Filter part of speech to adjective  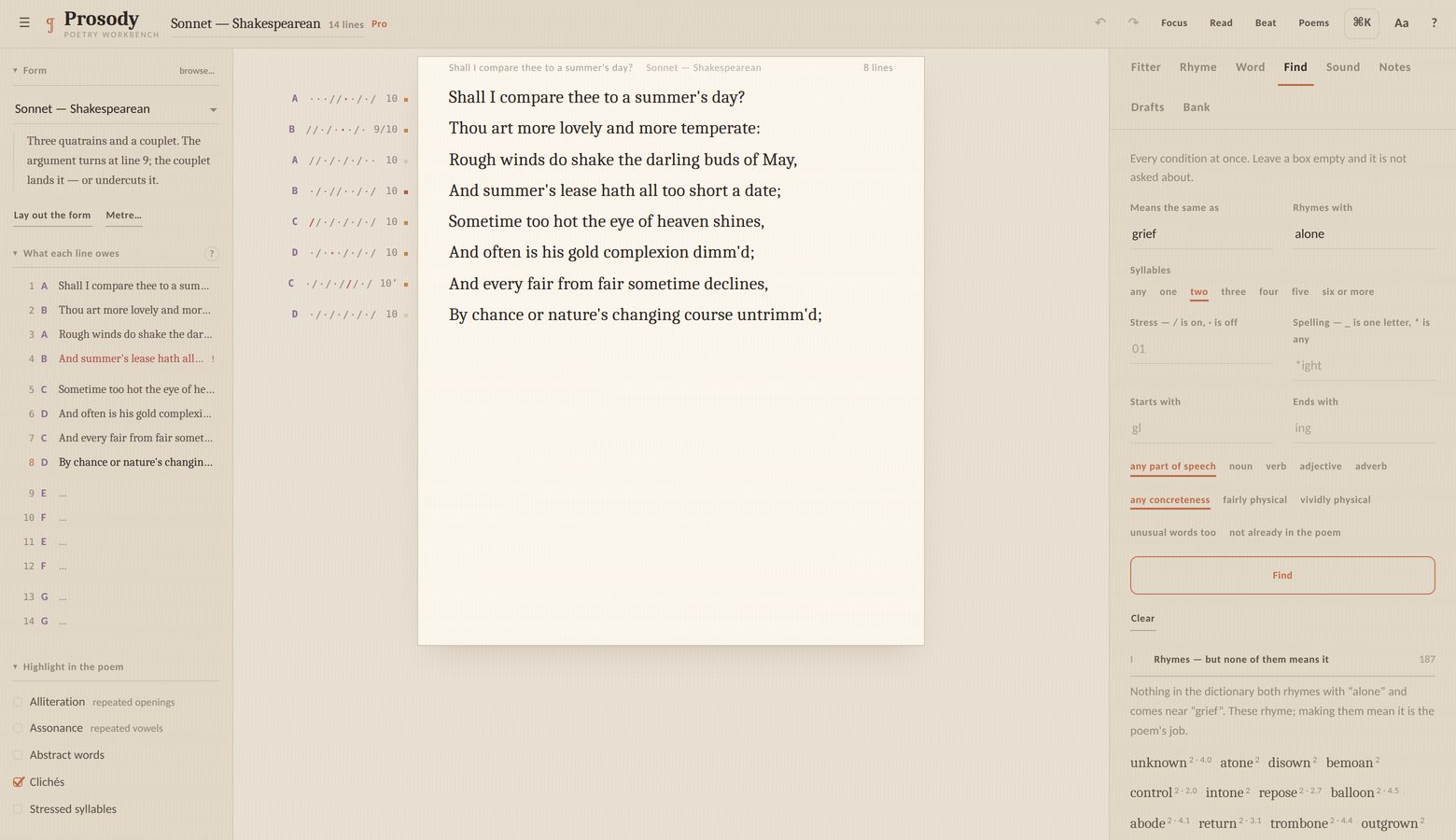click(x=1321, y=467)
